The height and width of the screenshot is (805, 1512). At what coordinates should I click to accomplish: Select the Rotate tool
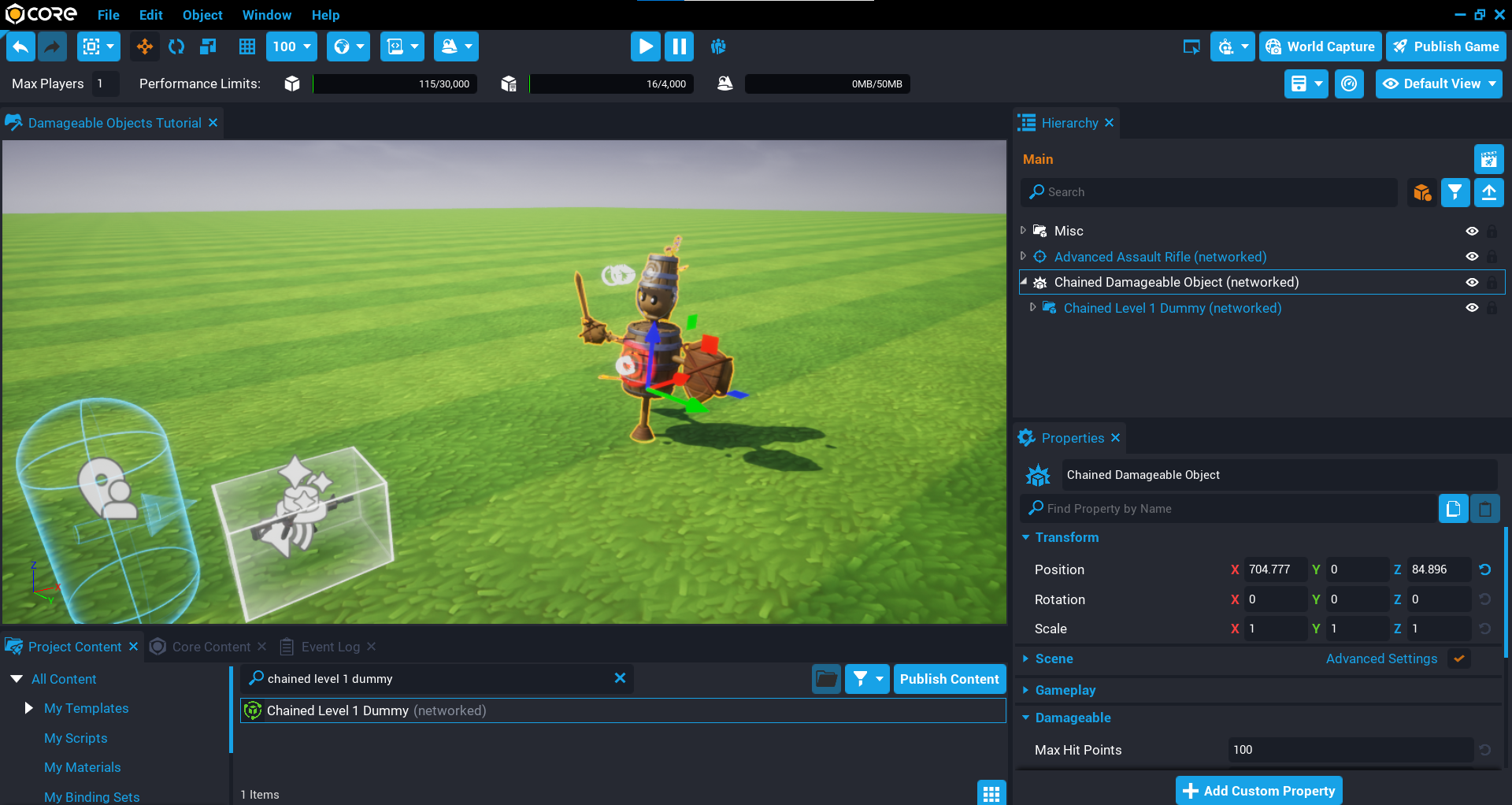click(x=176, y=46)
